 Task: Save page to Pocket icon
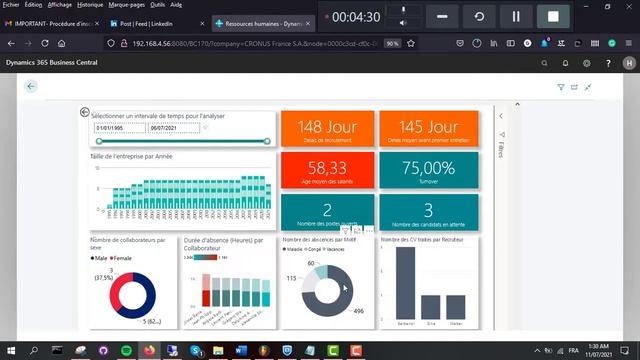(x=460, y=43)
